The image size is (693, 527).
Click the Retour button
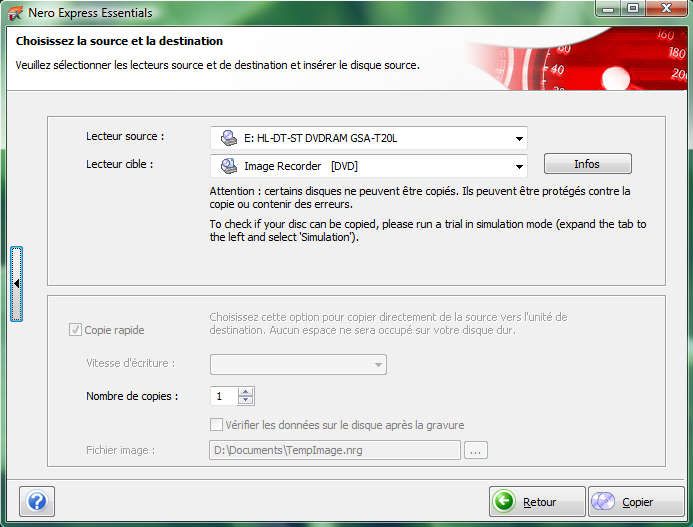[x=537, y=501]
